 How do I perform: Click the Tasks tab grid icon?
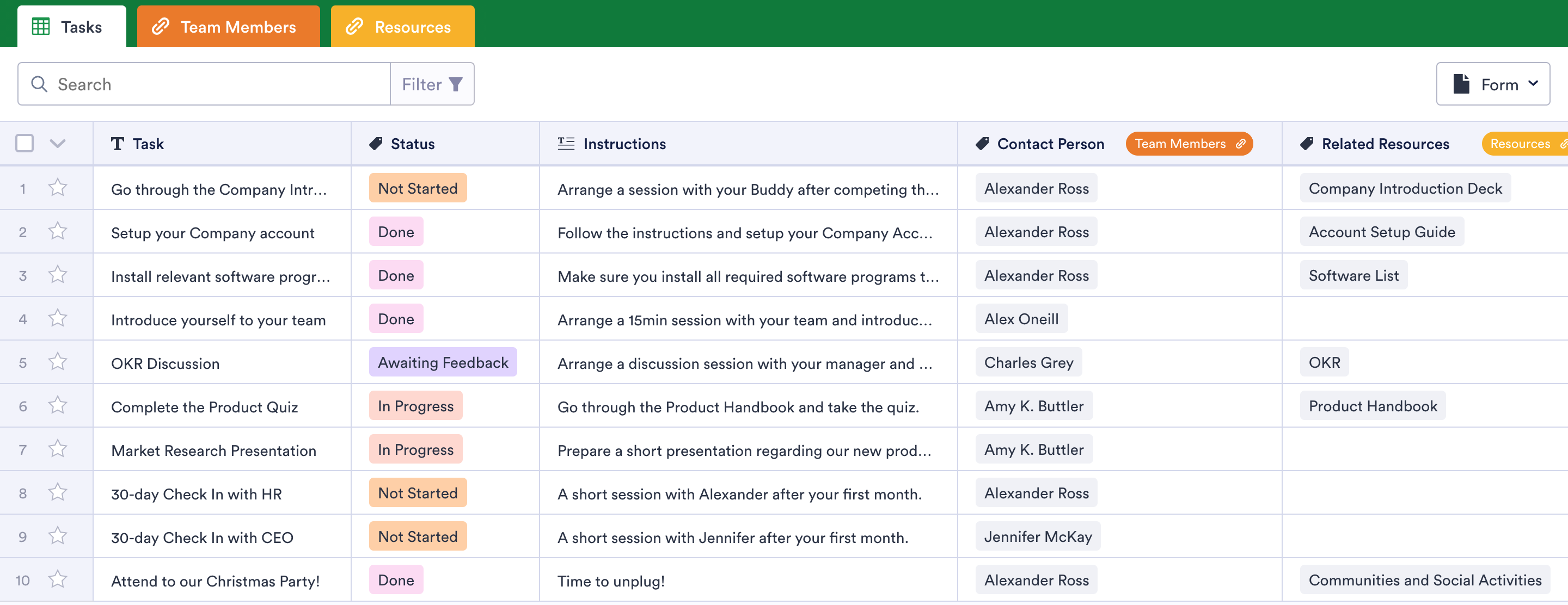tap(41, 27)
